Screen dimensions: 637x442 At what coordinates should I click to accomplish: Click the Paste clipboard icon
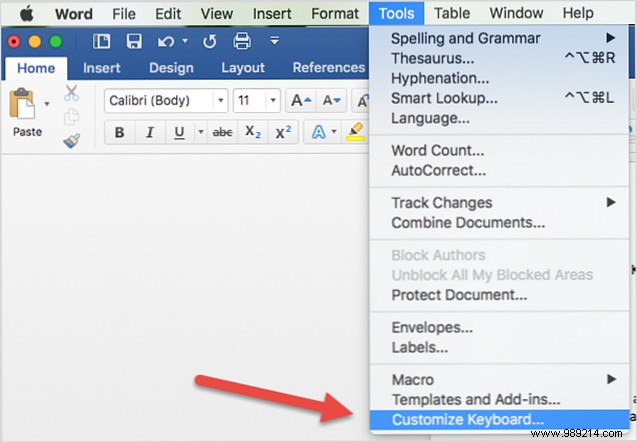[22, 104]
